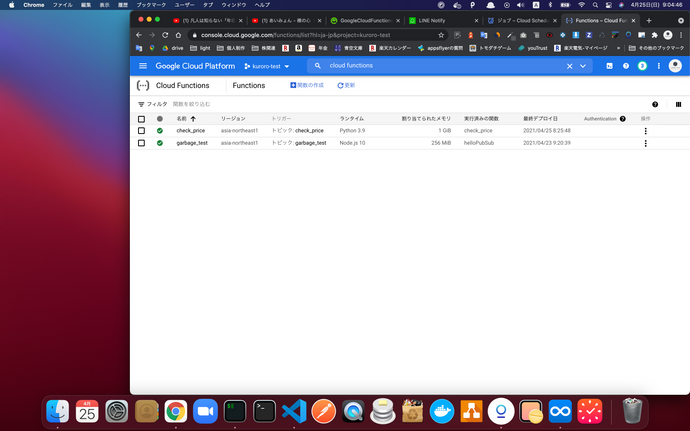Open actions menu for garbage_test row

645,143
